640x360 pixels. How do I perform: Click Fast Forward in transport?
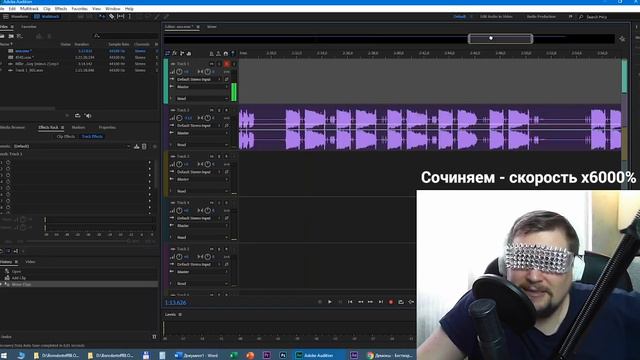coord(370,302)
